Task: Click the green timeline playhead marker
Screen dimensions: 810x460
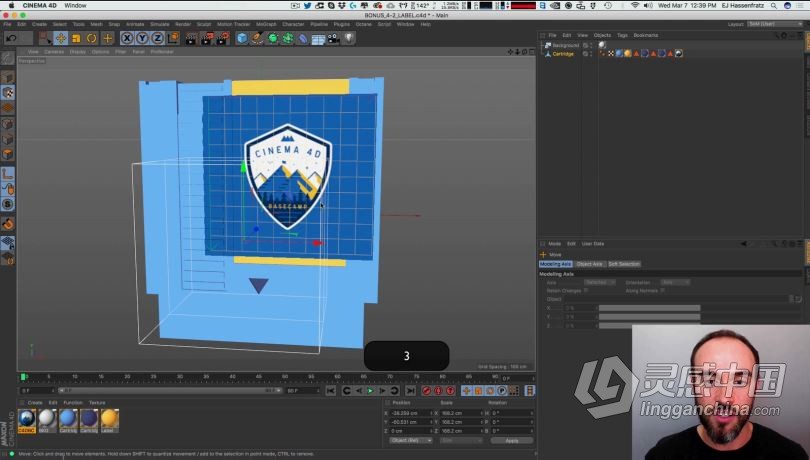Action: pyautogui.click(x=23, y=377)
